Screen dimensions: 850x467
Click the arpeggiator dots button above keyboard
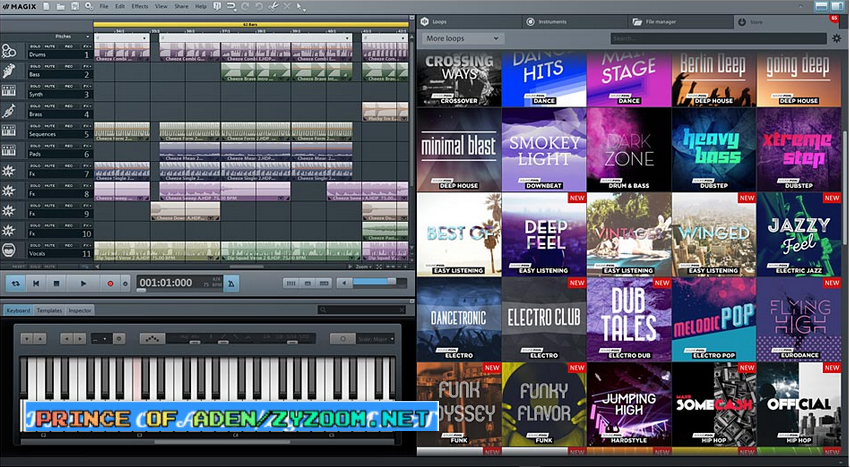tap(152, 338)
